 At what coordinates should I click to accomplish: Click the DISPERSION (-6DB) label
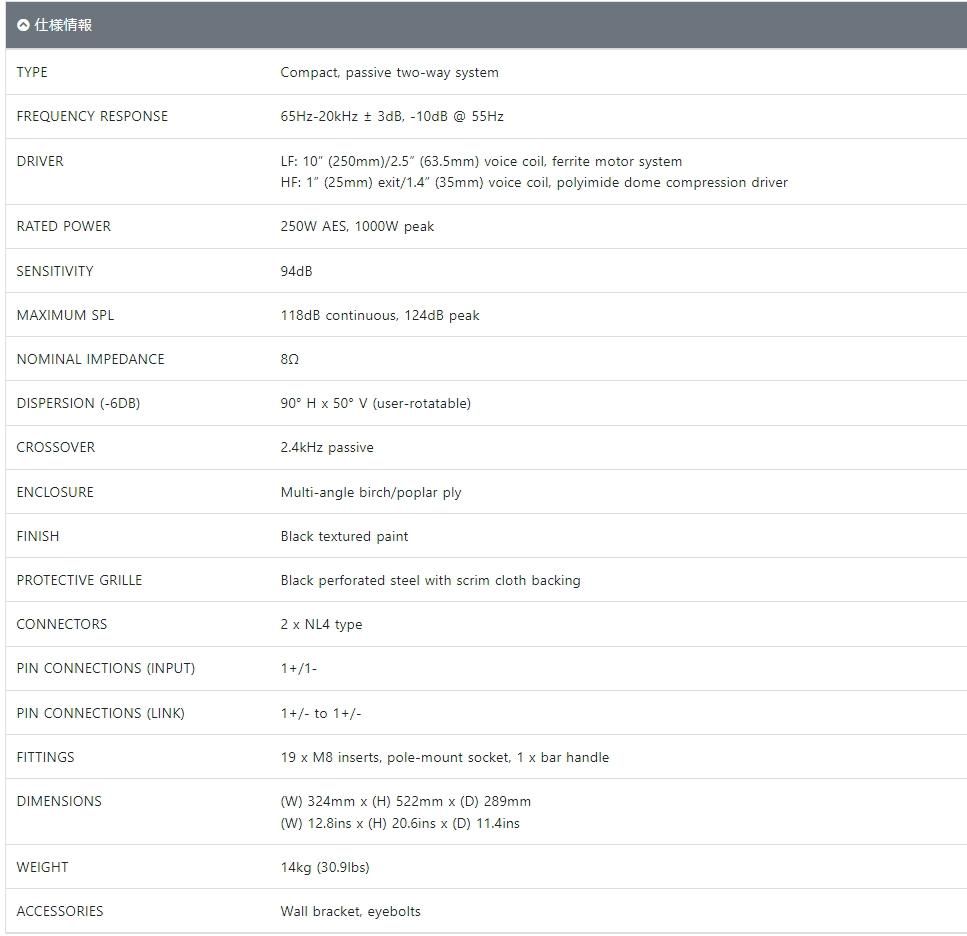(x=78, y=403)
